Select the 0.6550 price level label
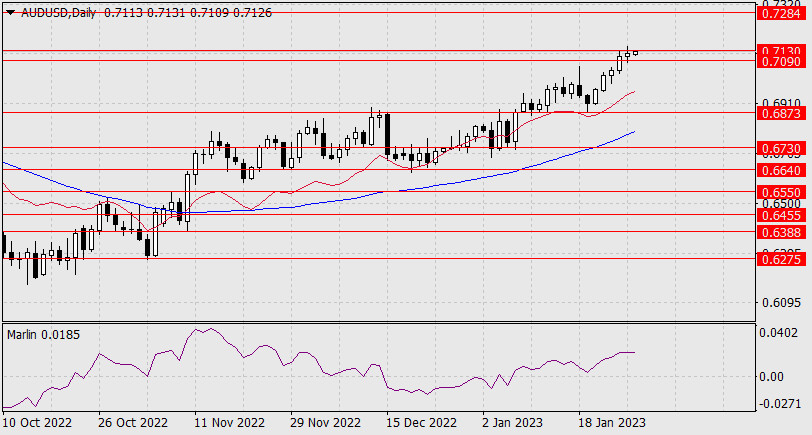 pyautogui.click(x=781, y=193)
